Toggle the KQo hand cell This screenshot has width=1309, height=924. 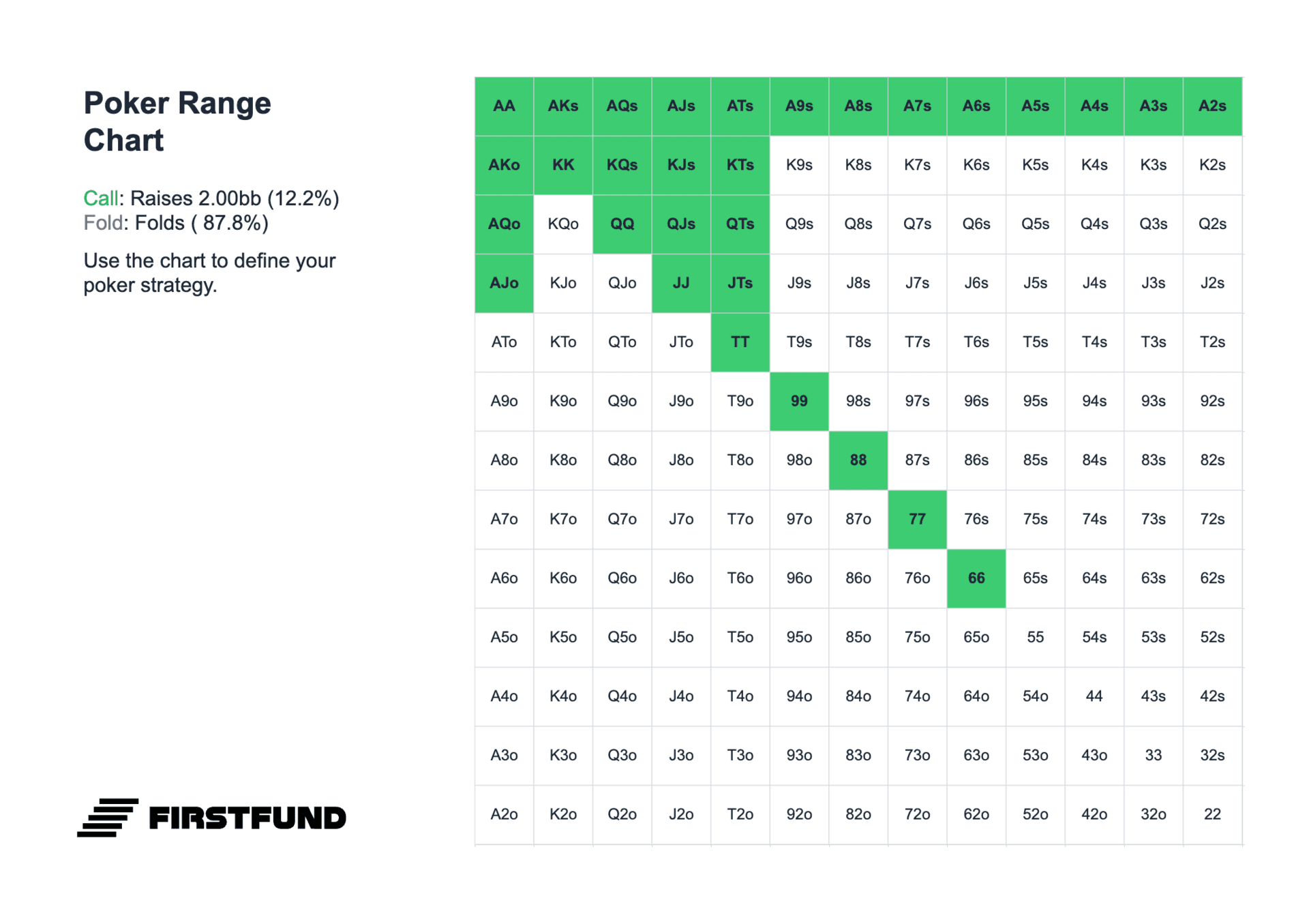(563, 224)
